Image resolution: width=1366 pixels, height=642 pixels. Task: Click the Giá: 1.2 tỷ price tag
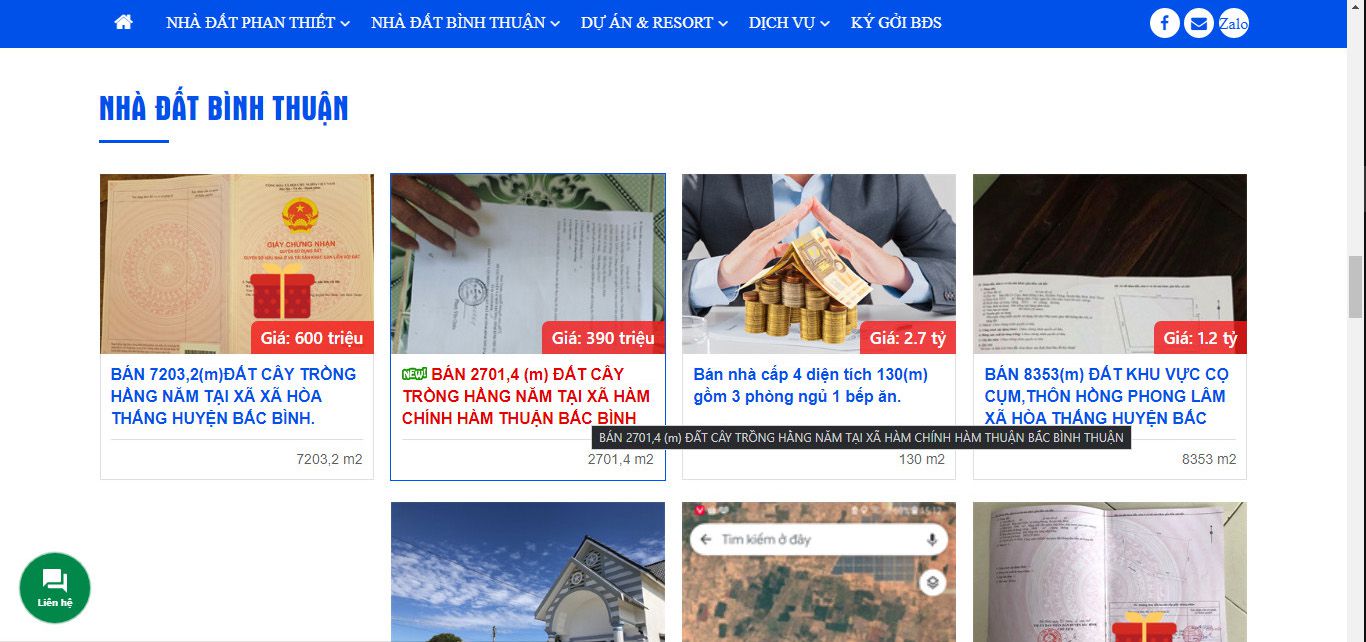click(x=1200, y=338)
